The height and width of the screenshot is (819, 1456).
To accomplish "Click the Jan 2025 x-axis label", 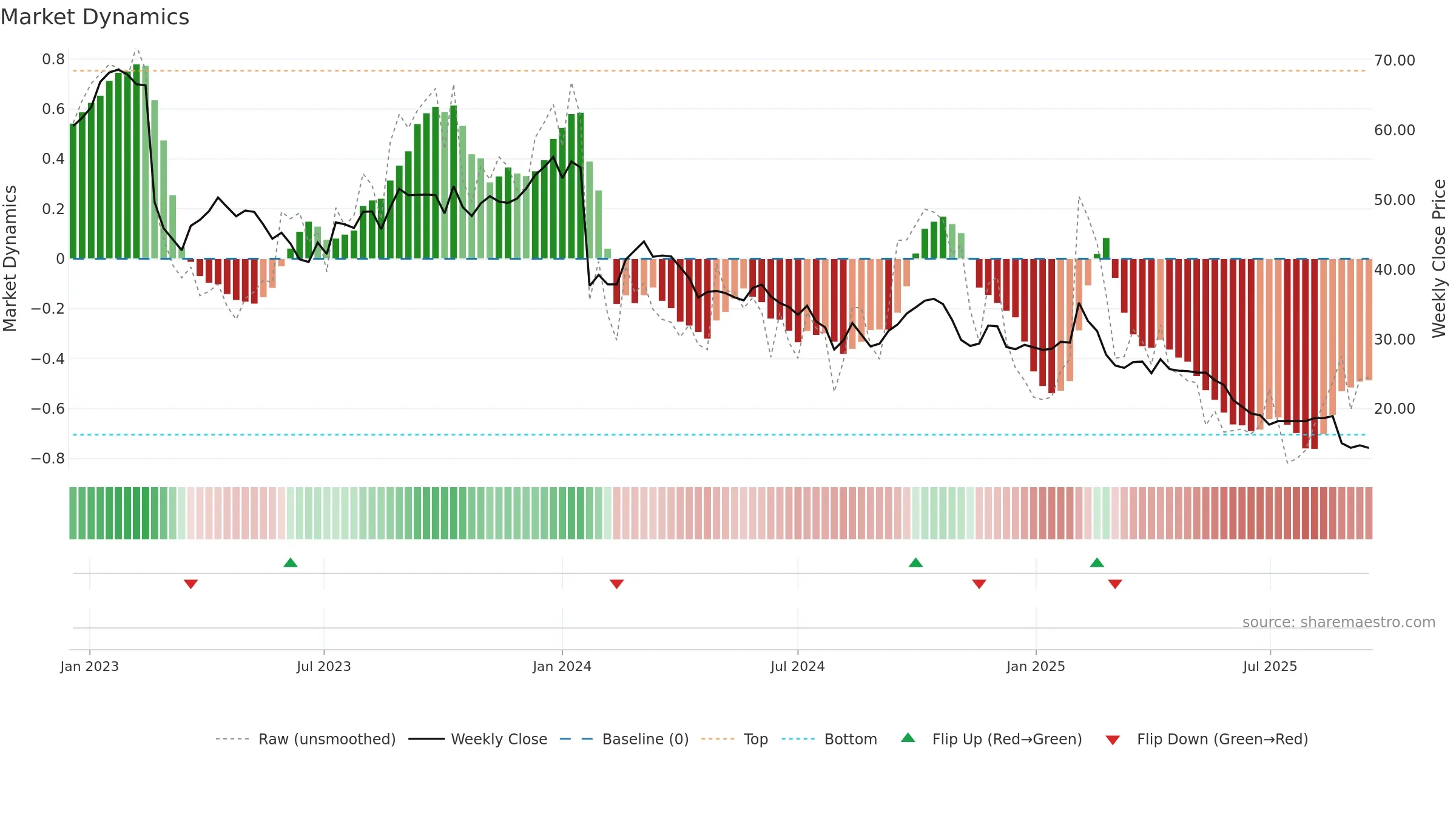I will pyautogui.click(x=1036, y=666).
